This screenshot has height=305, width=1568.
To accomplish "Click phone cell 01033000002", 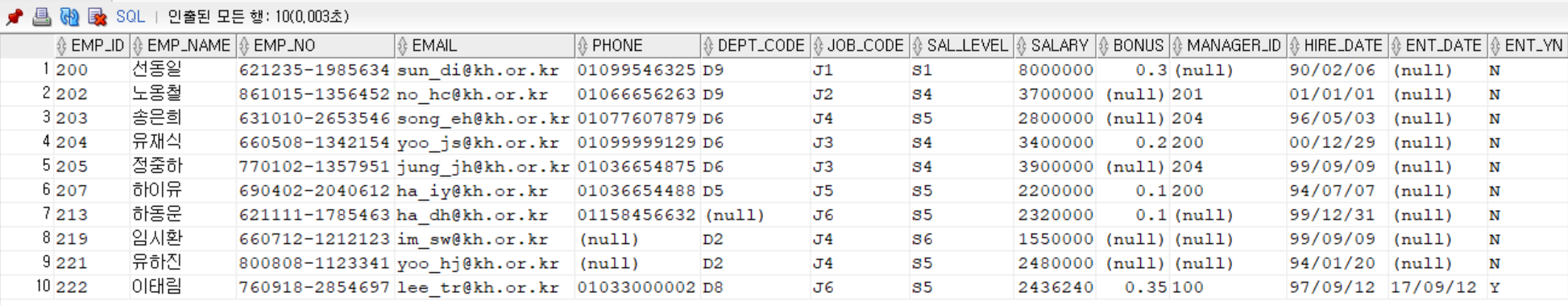I will [x=637, y=287].
